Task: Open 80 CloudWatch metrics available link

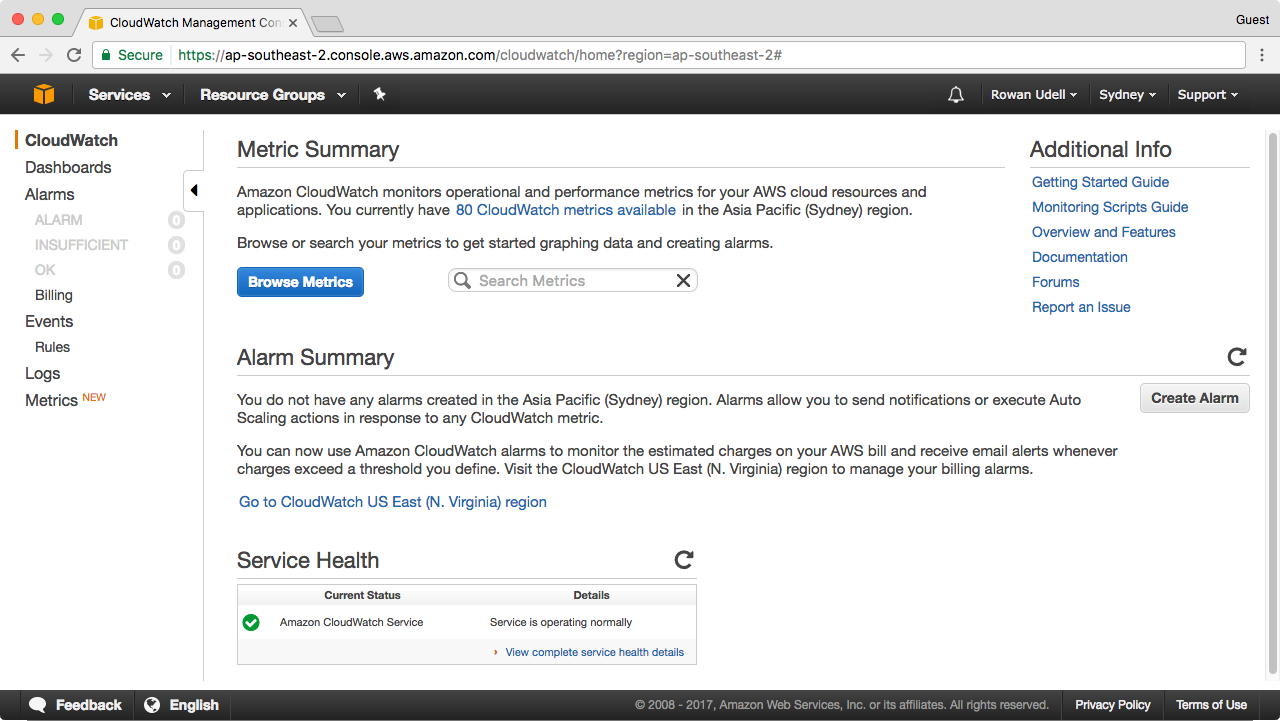Action: coord(565,210)
